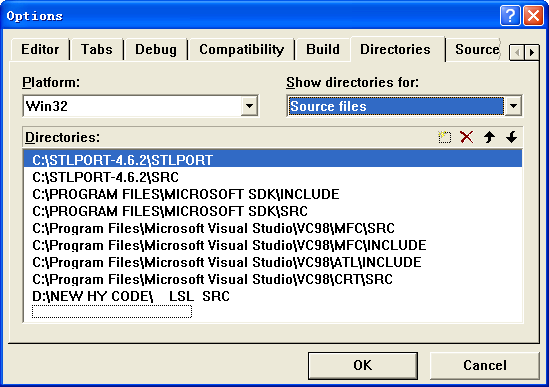Click the OK button
549x387 pixels.
pos(363,365)
